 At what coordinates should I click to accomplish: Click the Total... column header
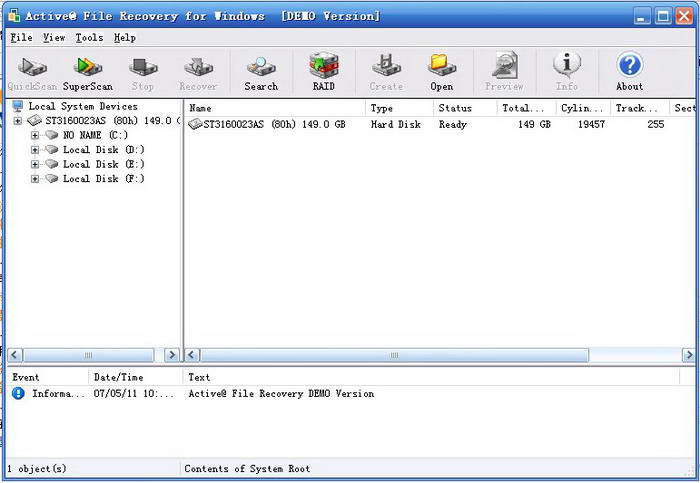point(526,108)
